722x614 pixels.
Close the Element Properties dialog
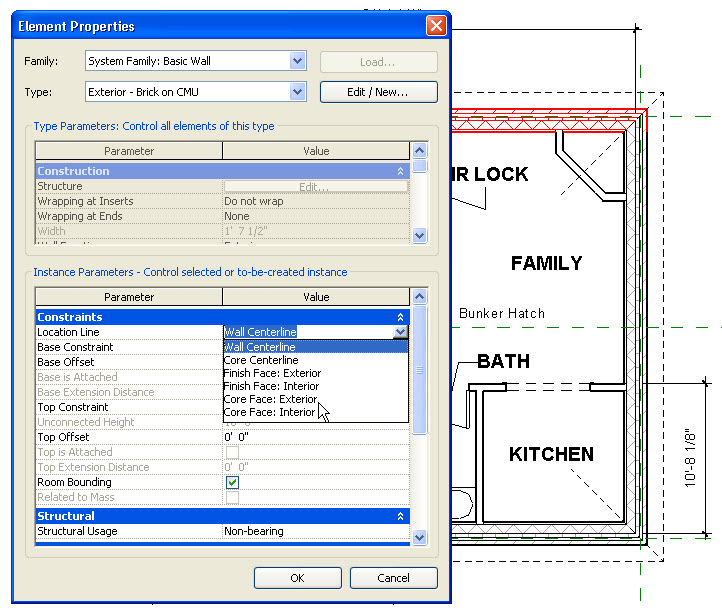tap(436, 26)
